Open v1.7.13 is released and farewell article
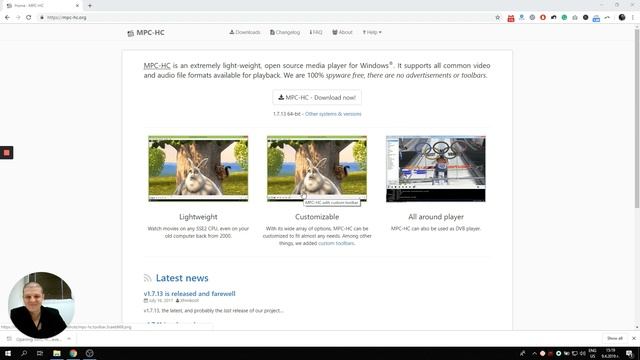This screenshot has height=360, width=640. [x=189, y=293]
